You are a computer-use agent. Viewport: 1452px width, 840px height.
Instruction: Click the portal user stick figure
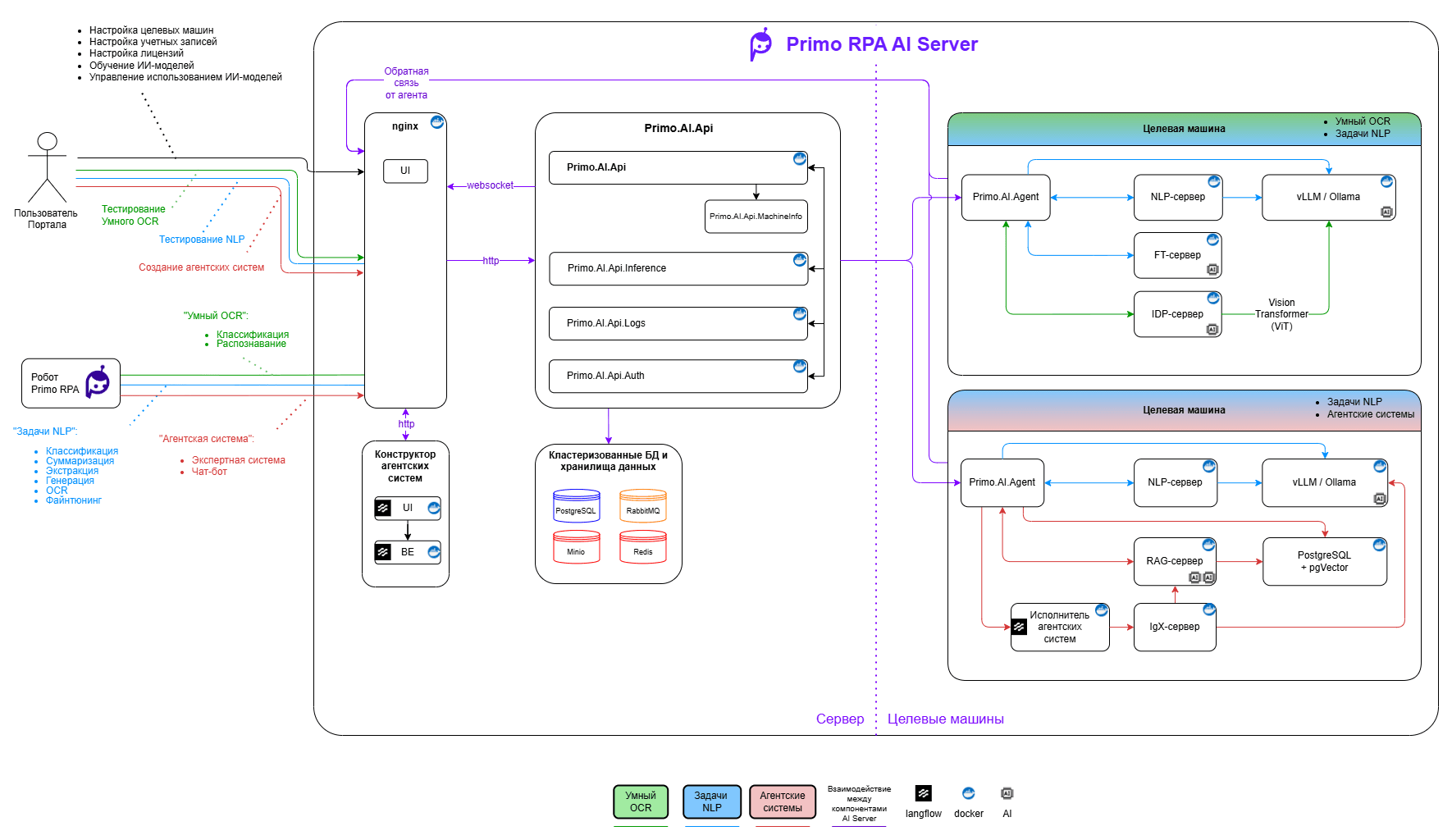(x=47, y=167)
